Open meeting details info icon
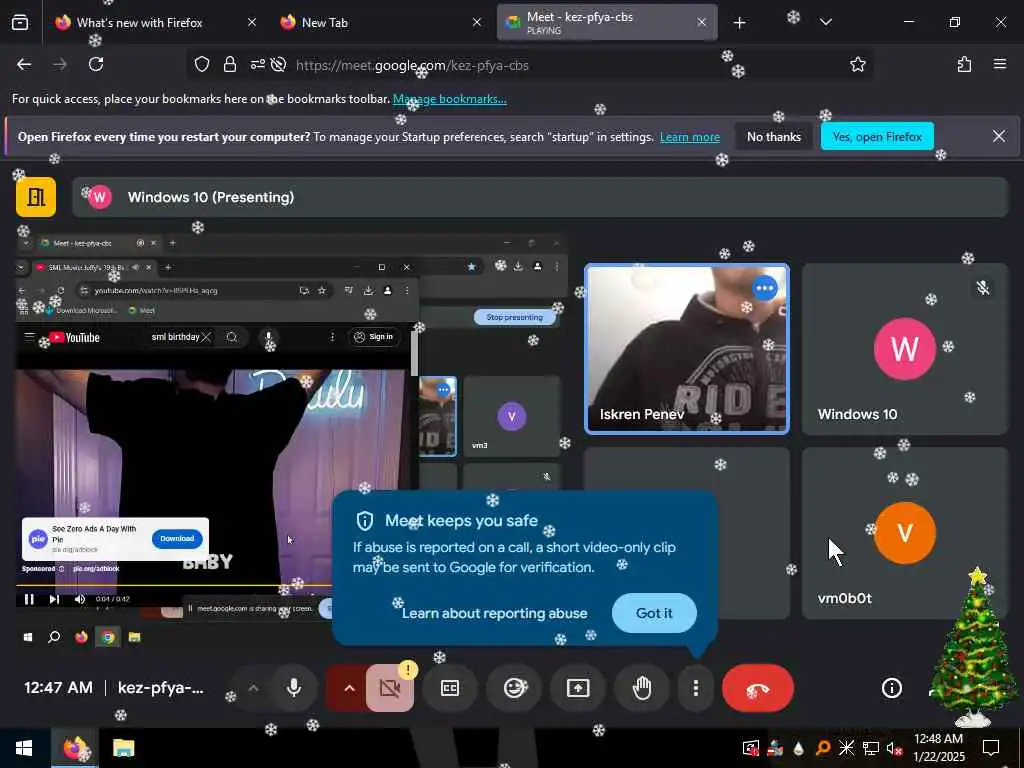Viewport: 1024px width, 768px height. click(891, 688)
